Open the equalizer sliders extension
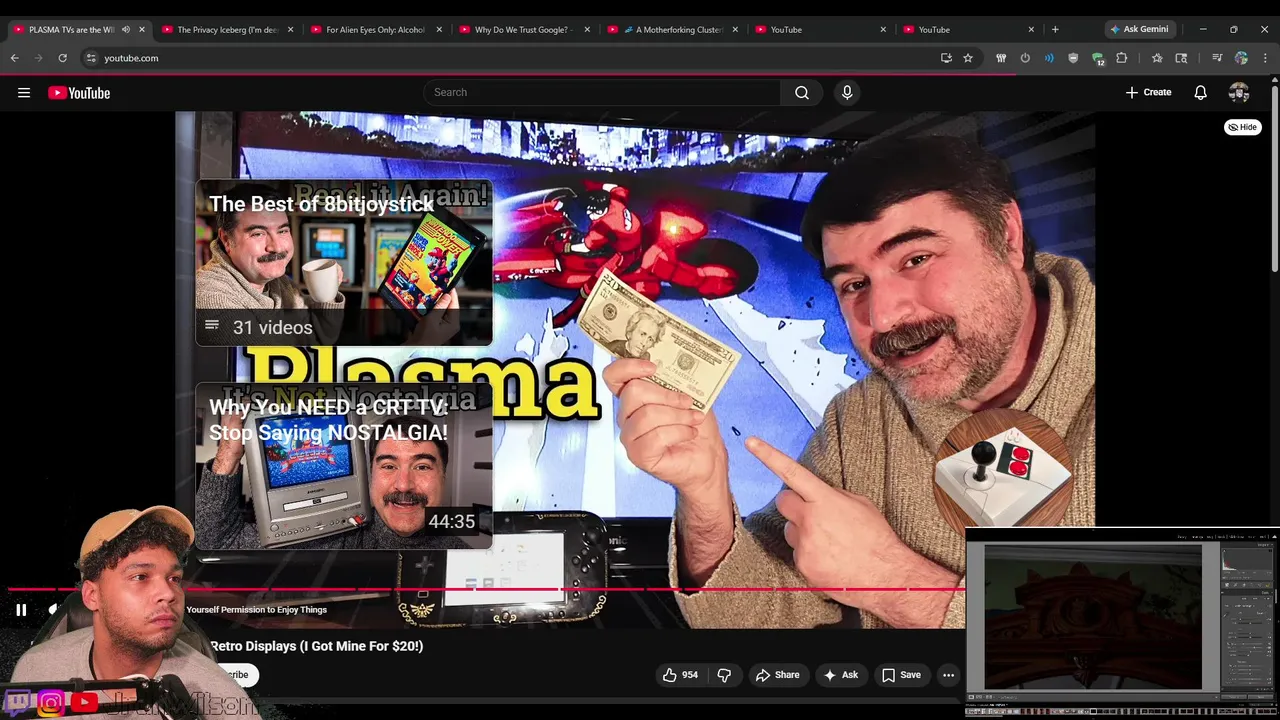This screenshot has height=720, width=1280. [x=1001, y=58]
